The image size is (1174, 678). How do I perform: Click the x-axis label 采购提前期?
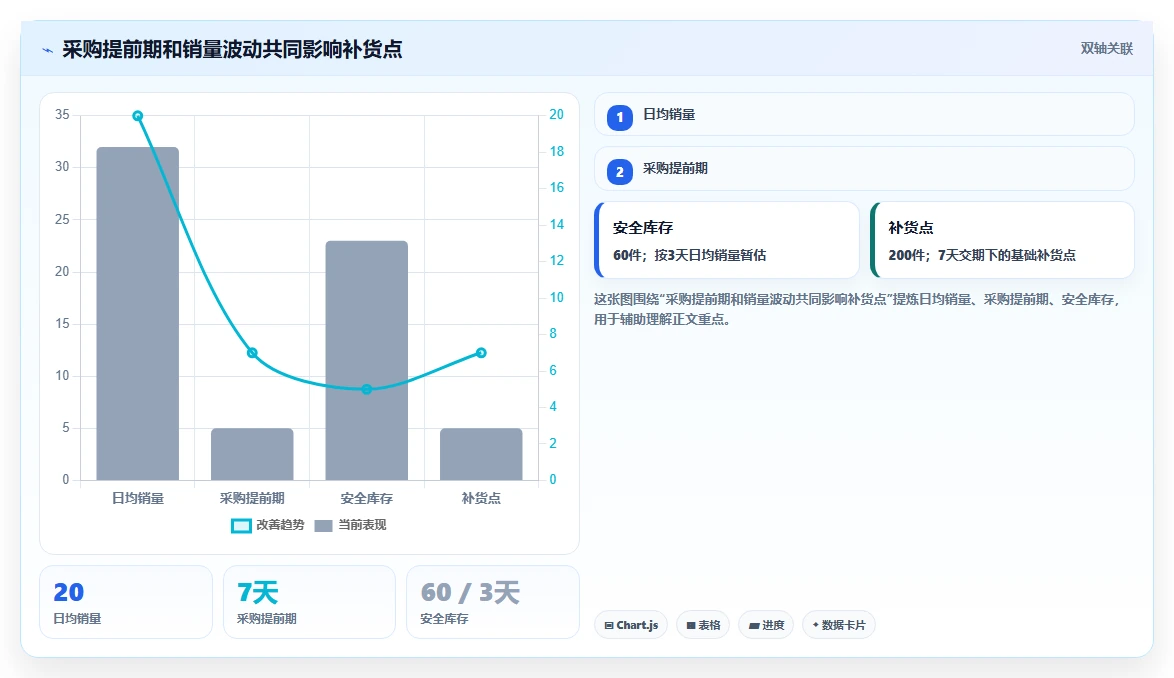tap(252, 498)
